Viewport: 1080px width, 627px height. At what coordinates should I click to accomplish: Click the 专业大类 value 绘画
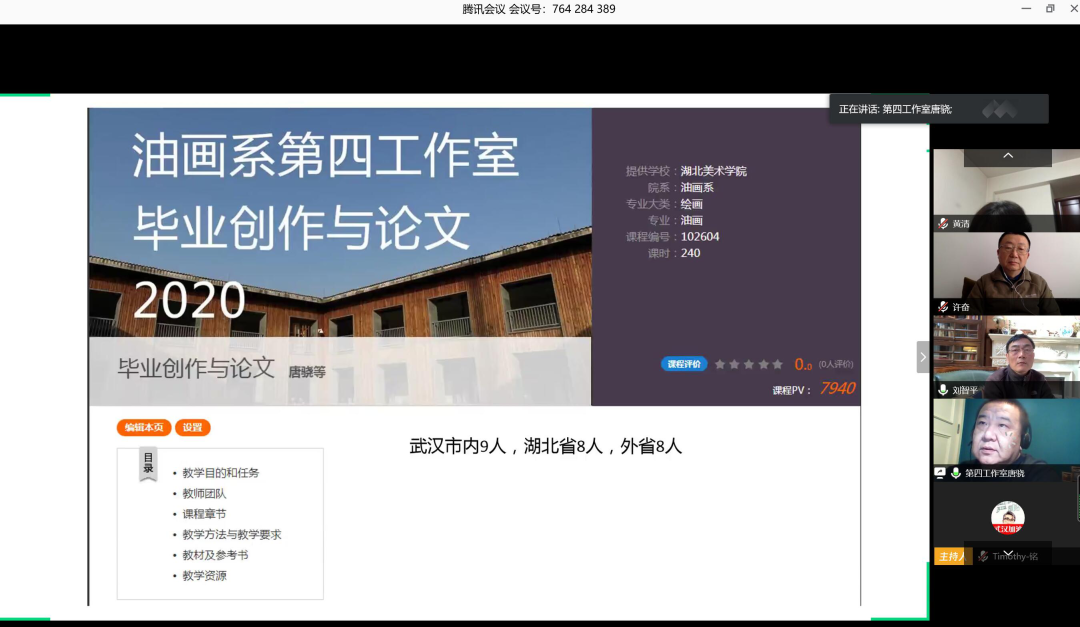point(692,204)
